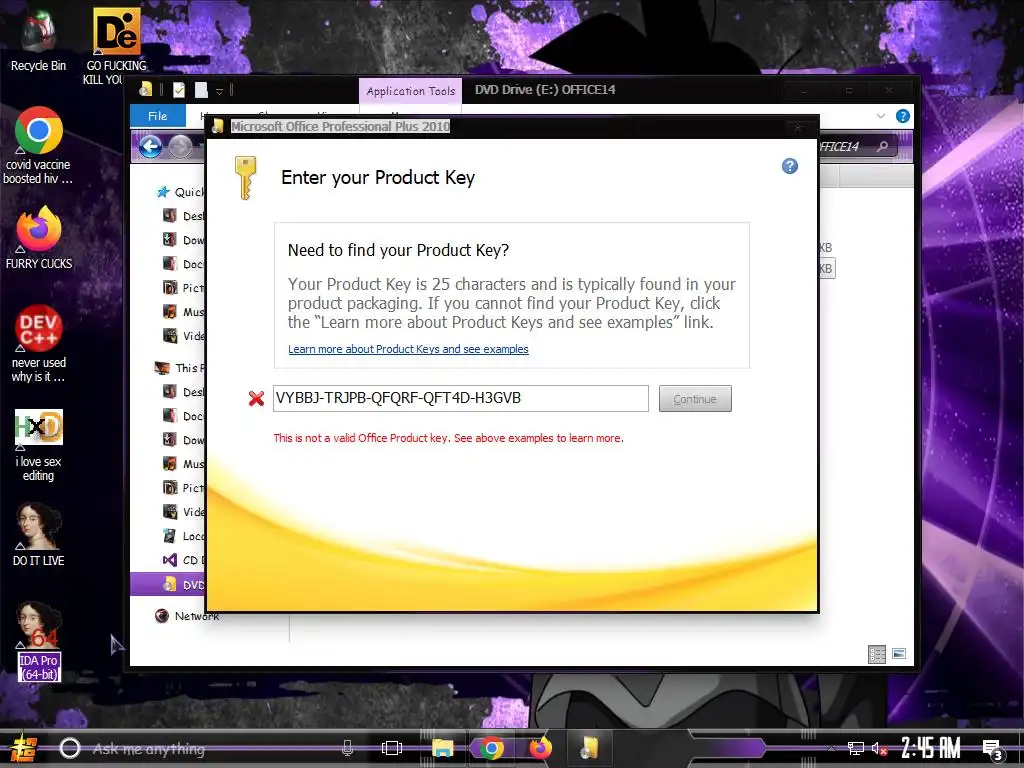Screen dimensions: 1024x768
Task: Select Desktop under Quick access
Action: [184, 216]
